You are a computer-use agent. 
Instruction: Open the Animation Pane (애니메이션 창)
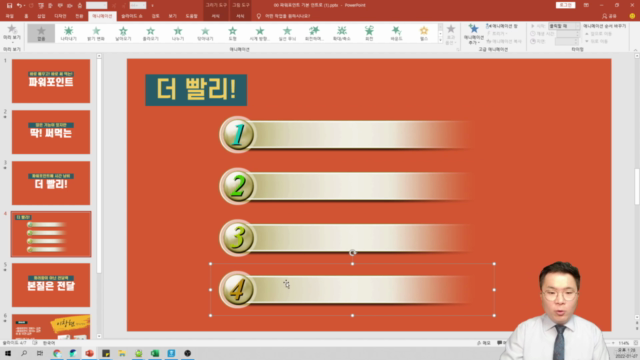502,26
